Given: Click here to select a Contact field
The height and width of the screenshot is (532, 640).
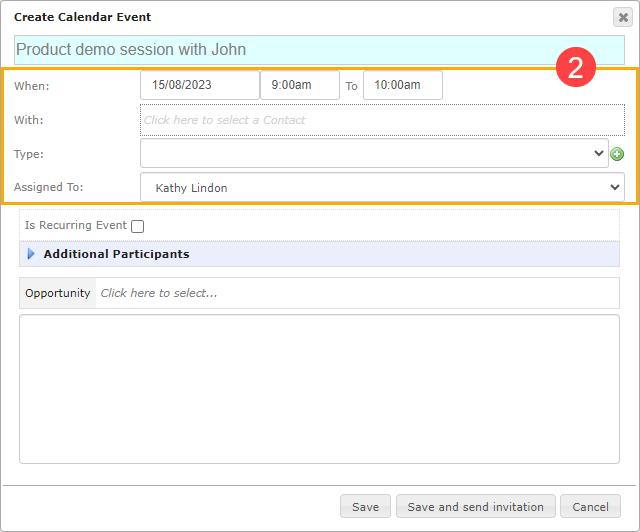Looking at the screenshot, I should [382, 120].
